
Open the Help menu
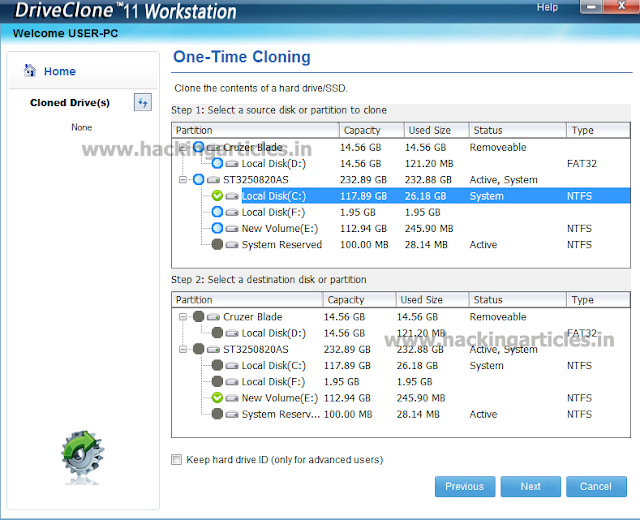pyautogui.click(x=547, y=7)
